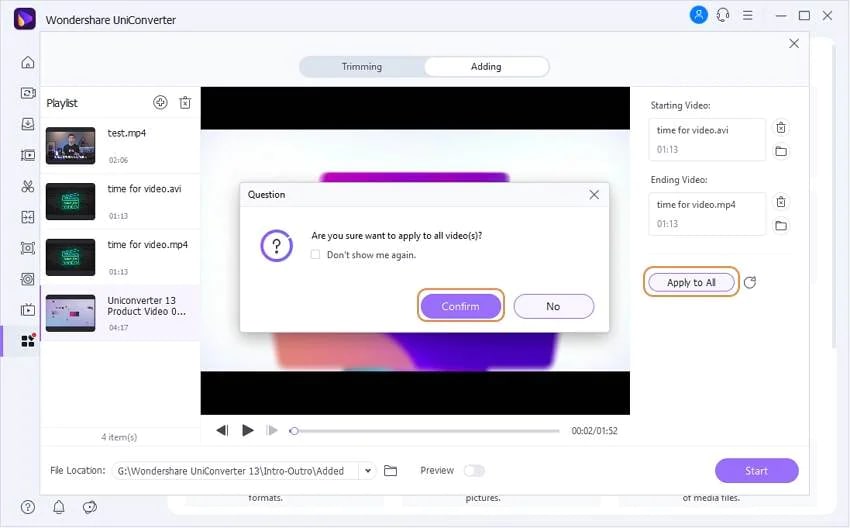
Task: Click the 4 item(s) count text
Action: (x=119, y=437)
